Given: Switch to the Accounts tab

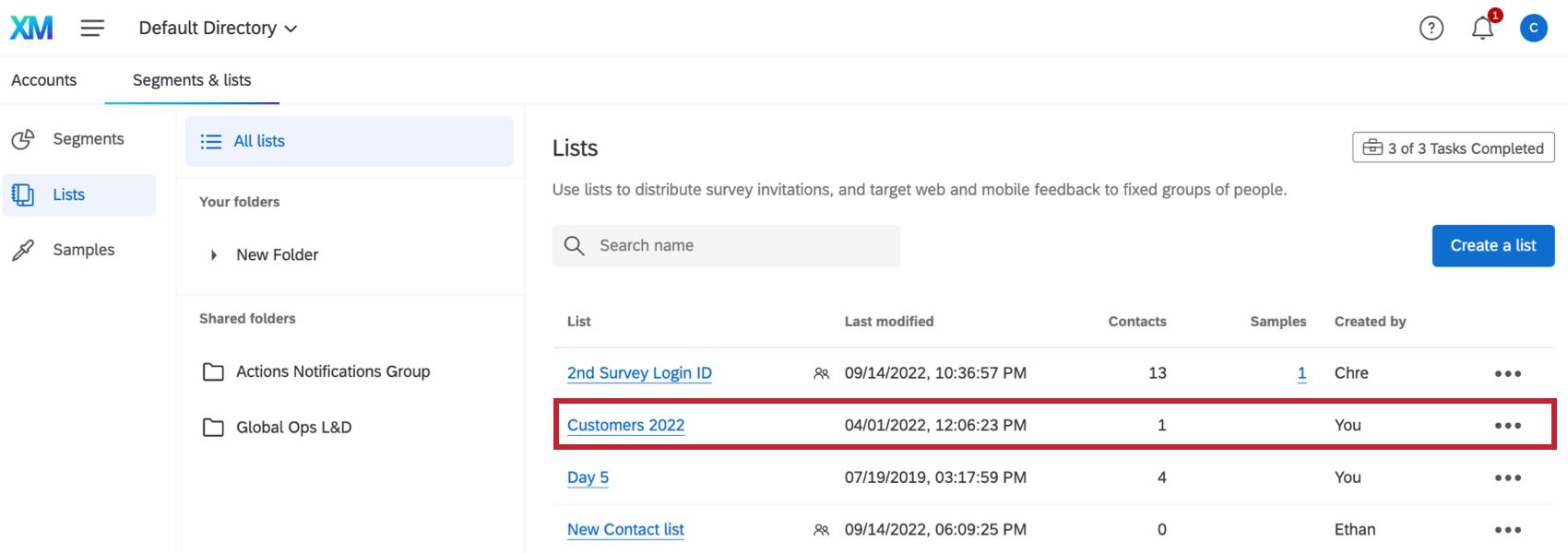Looking at the screenshot, I should tap(44, 80).
